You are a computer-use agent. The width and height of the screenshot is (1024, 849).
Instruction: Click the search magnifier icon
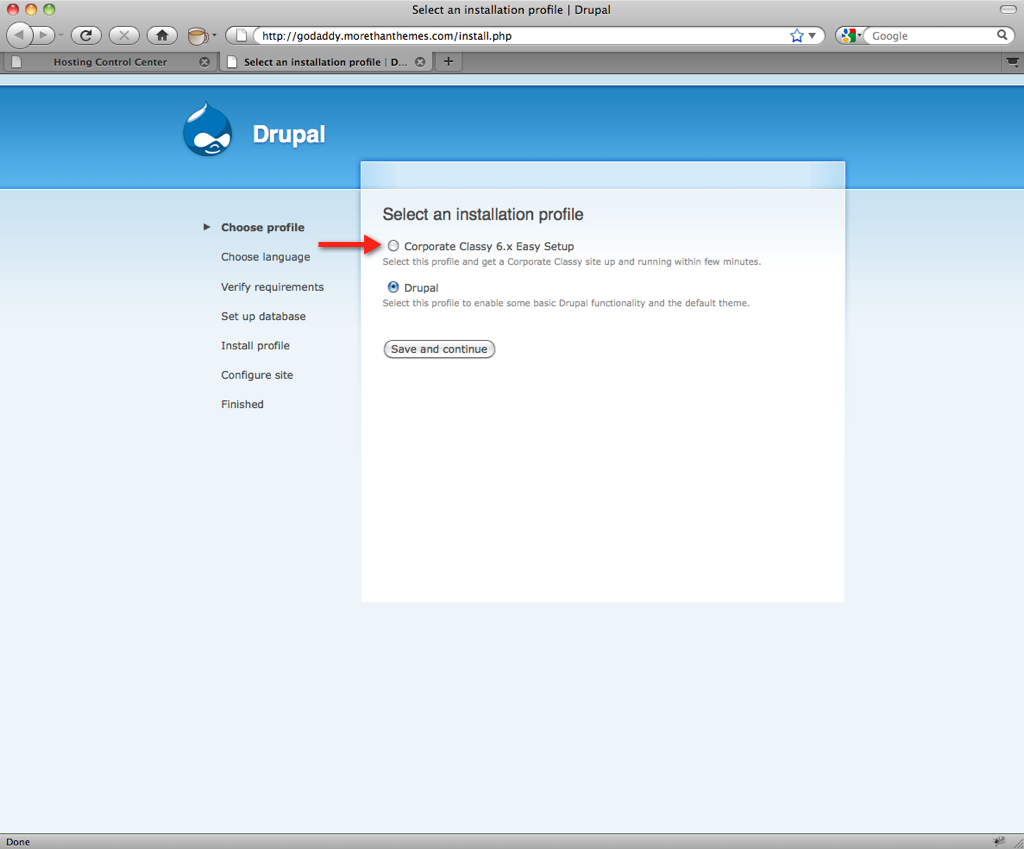tap(1002, 35)
